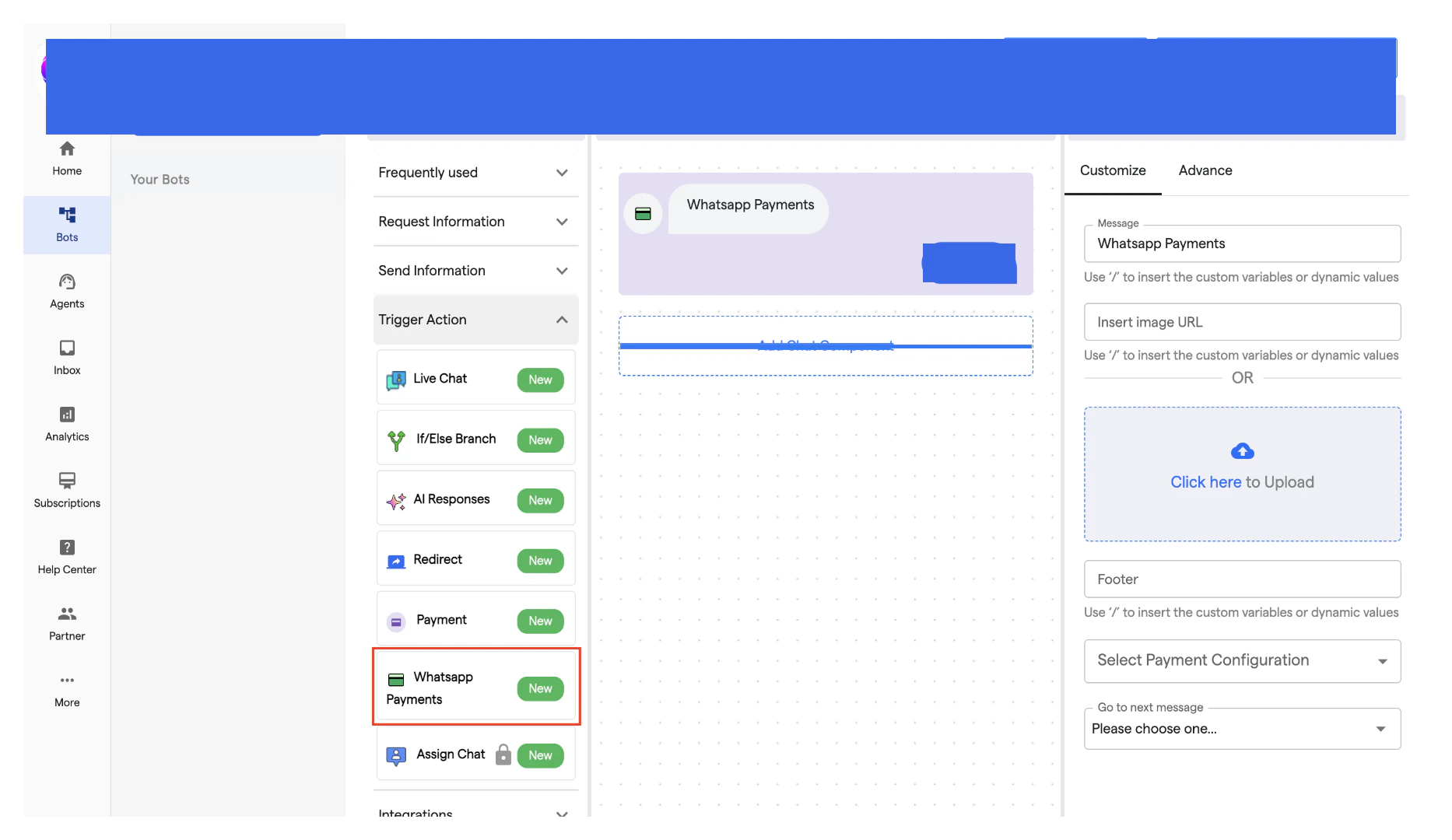The image size is (1452, 840).
Task: Click the card icon in canvas node
Action: click(x=643, y=214)
